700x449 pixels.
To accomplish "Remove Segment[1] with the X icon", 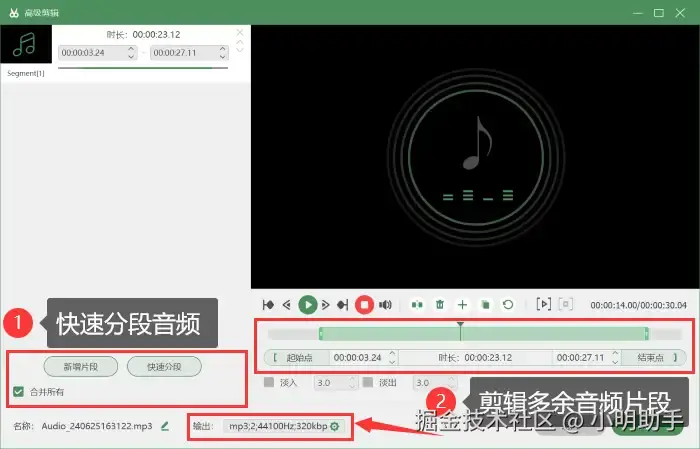I will [240, 32].
